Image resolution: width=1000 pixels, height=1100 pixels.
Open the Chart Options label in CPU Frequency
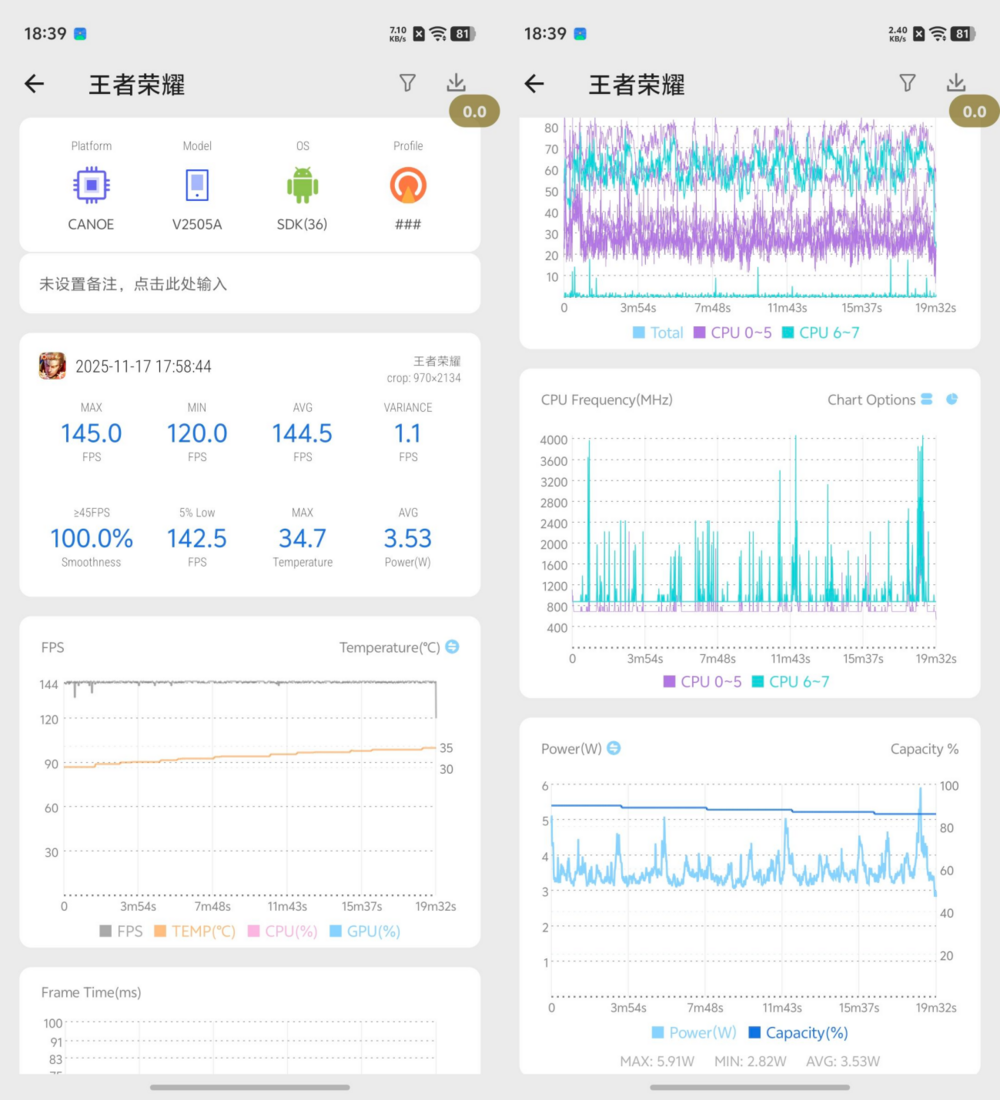871,400
